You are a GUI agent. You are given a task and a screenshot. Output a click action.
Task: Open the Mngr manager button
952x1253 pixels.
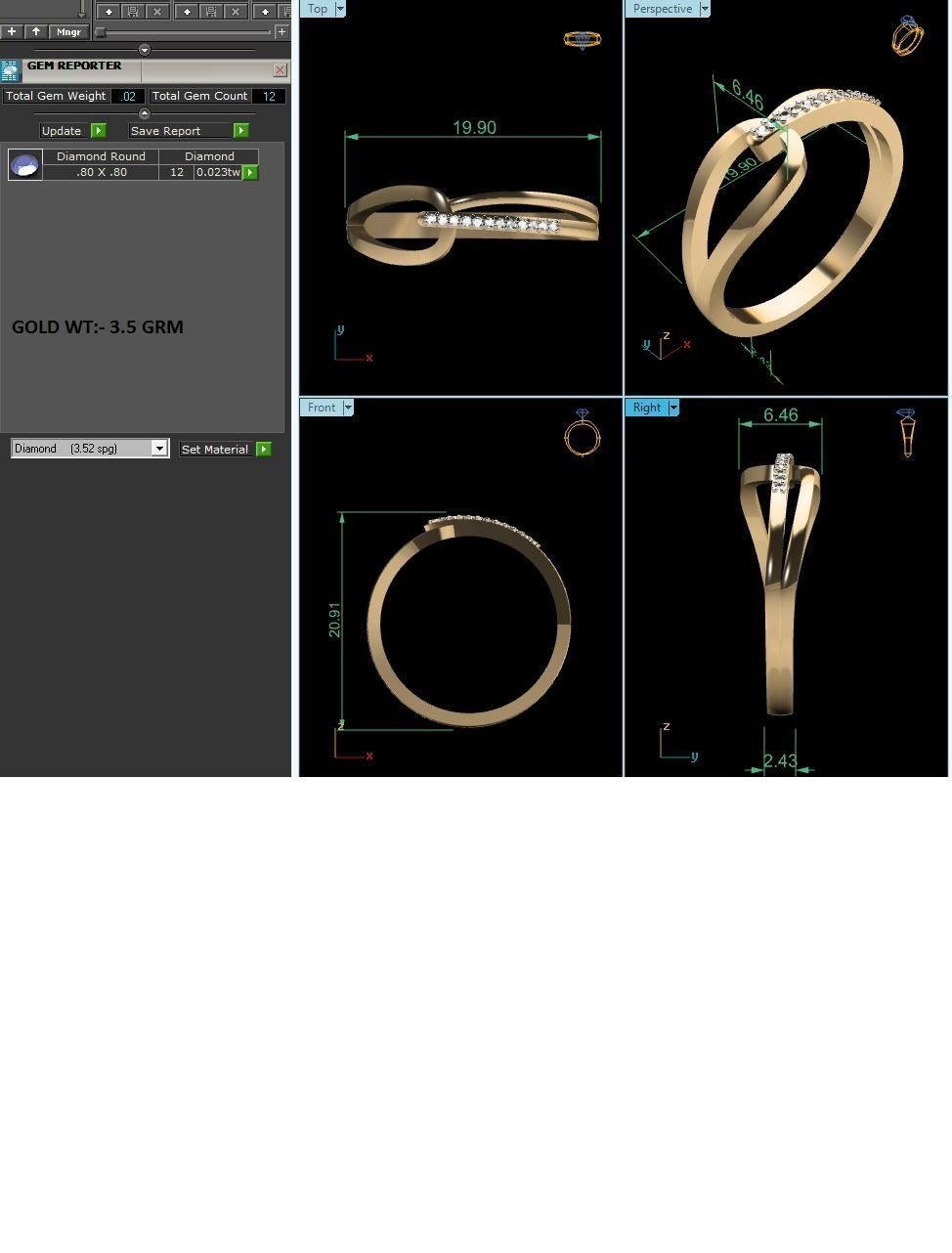pyautogui.click(x=68, y=32)
